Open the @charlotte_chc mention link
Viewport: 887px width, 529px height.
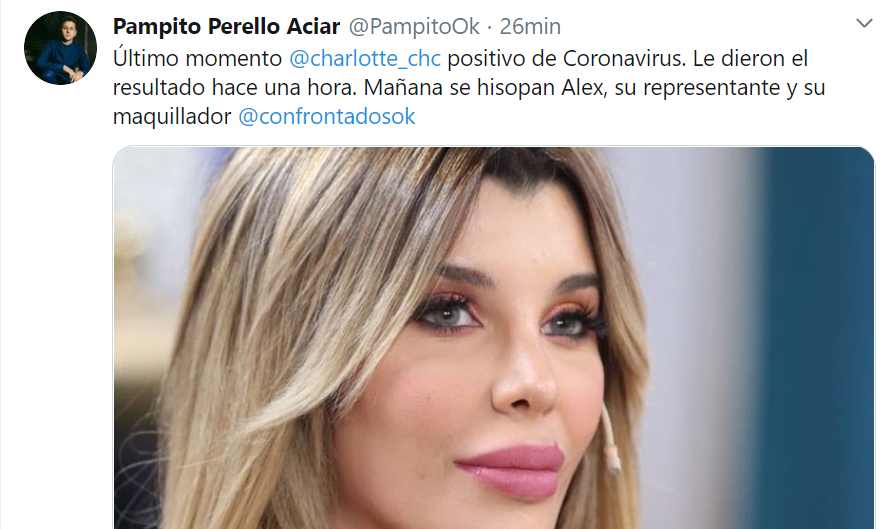coord(365,58)
